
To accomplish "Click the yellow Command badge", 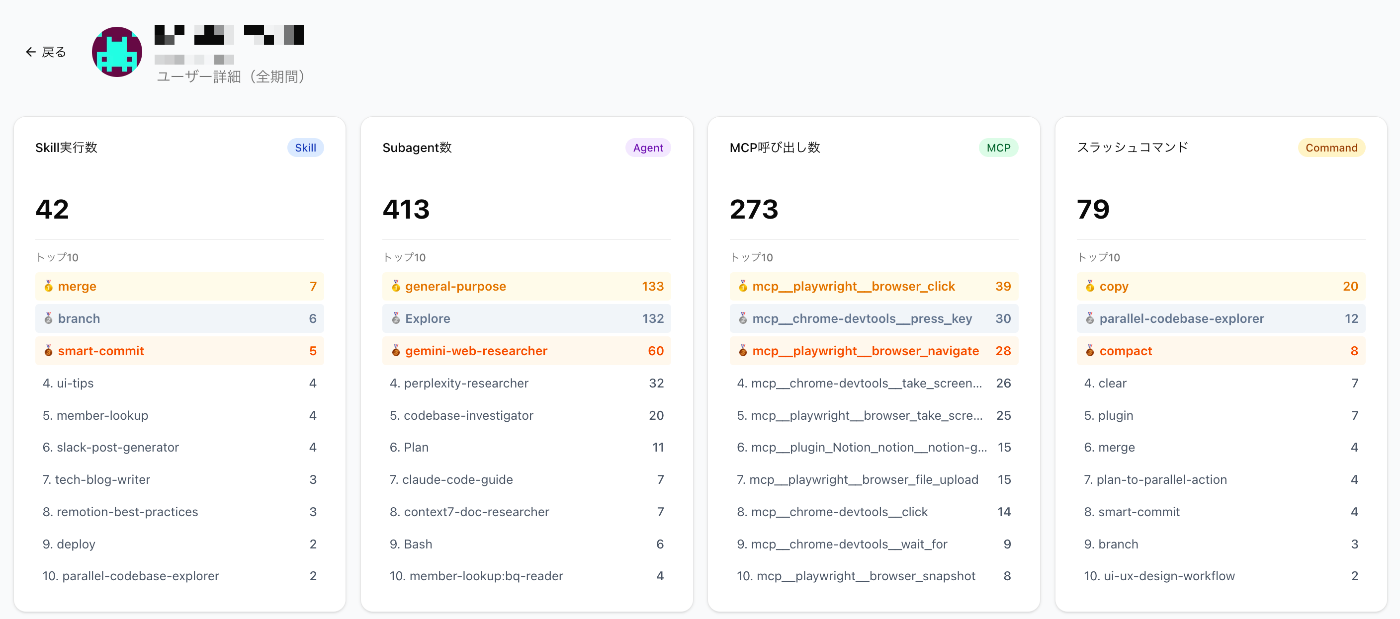I will click(x=1331, y=148).
